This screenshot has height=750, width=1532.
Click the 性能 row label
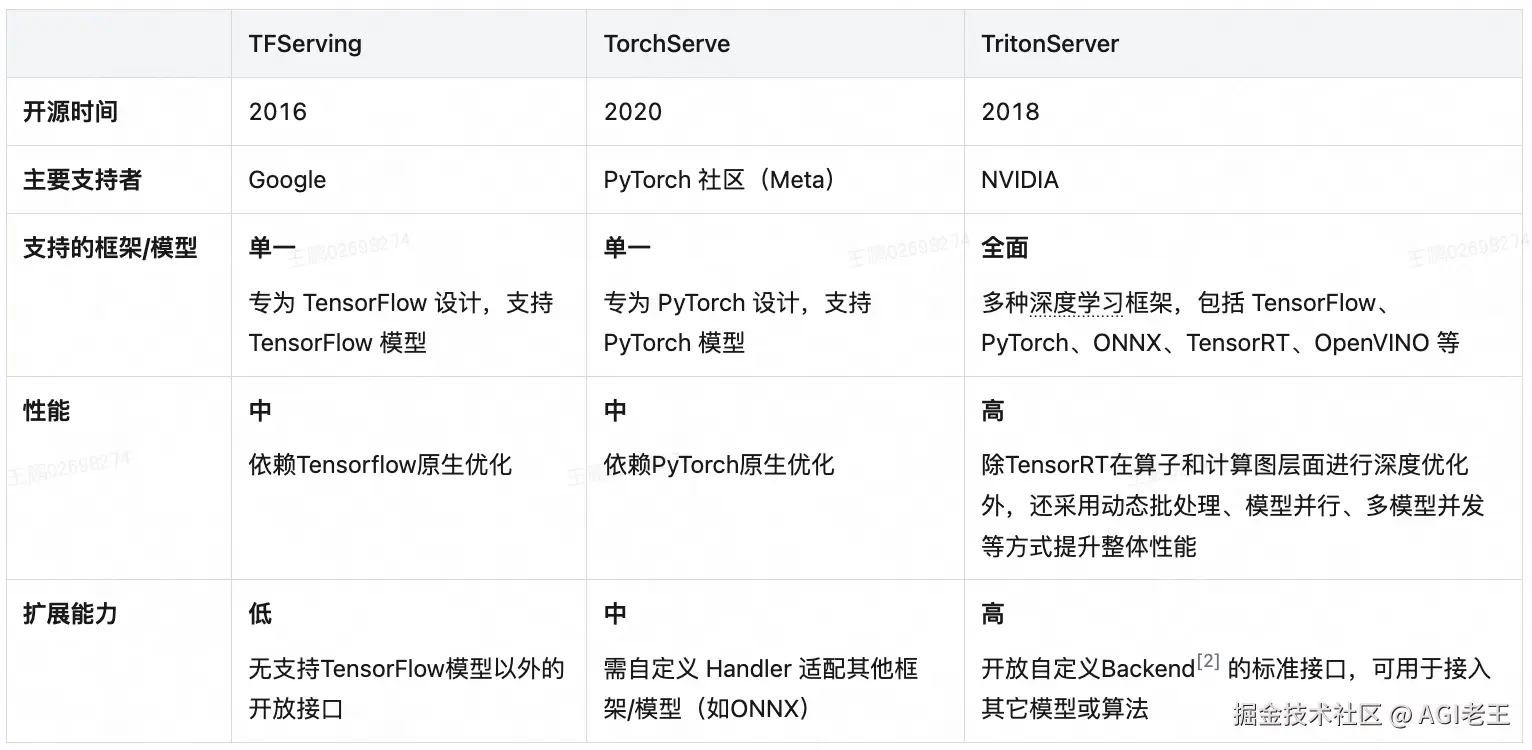point(46,411)
